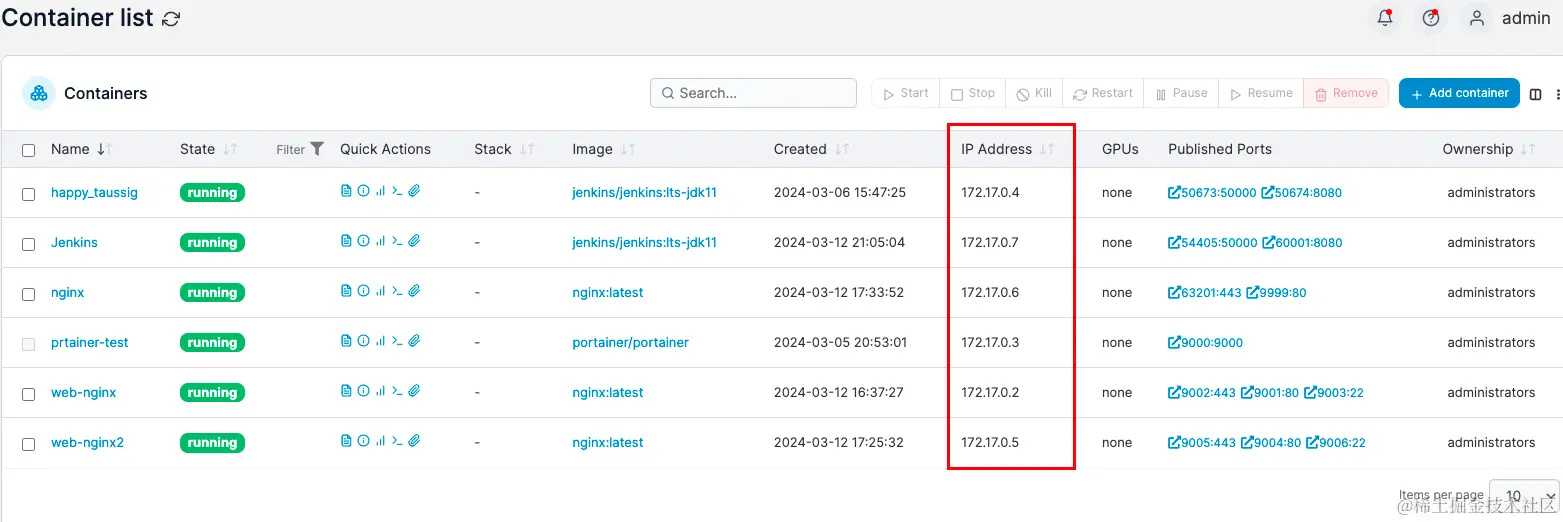This screenshot has width=1563, height=522.
Task: Toggle the select-all containers checkbox
Action: tap(29, 150)
